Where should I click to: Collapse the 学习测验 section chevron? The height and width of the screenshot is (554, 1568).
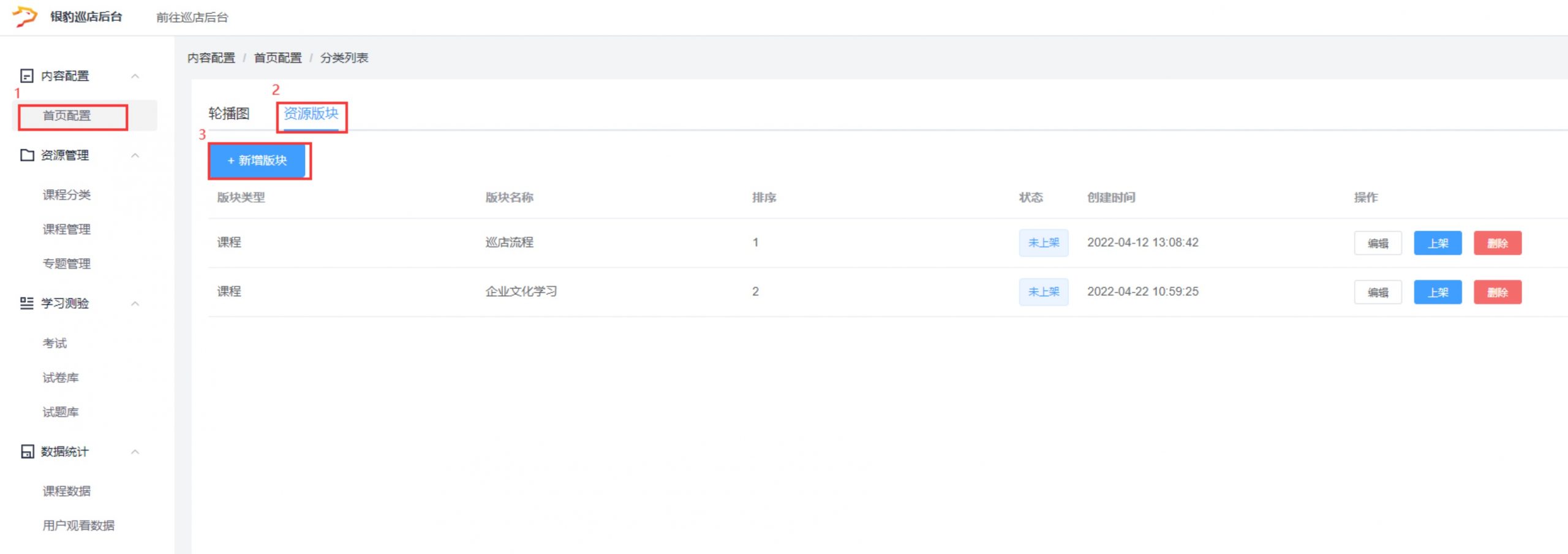pyautogui.click(x=135, y=303)
